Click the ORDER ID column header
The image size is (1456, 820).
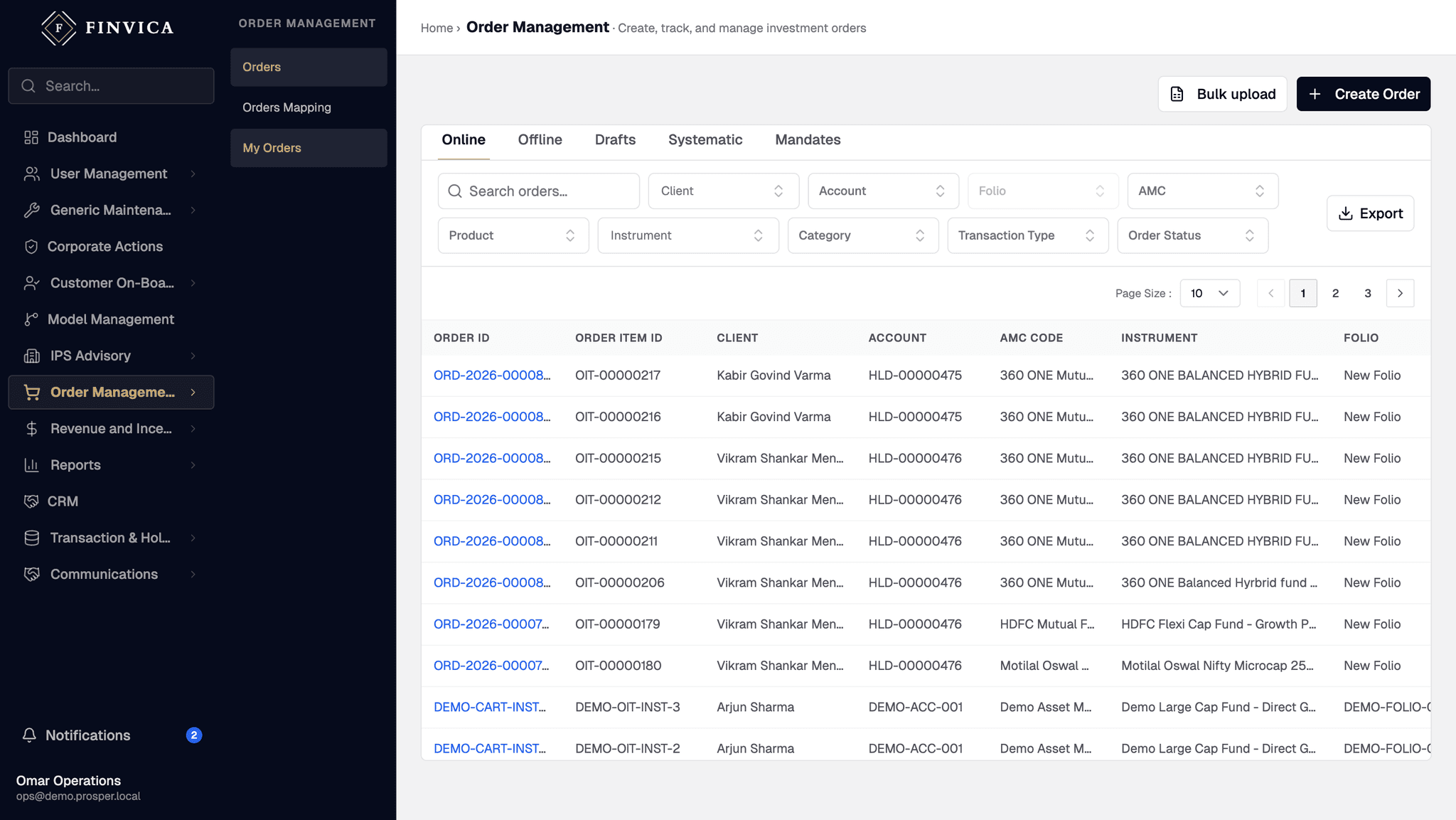click(461, 338)
